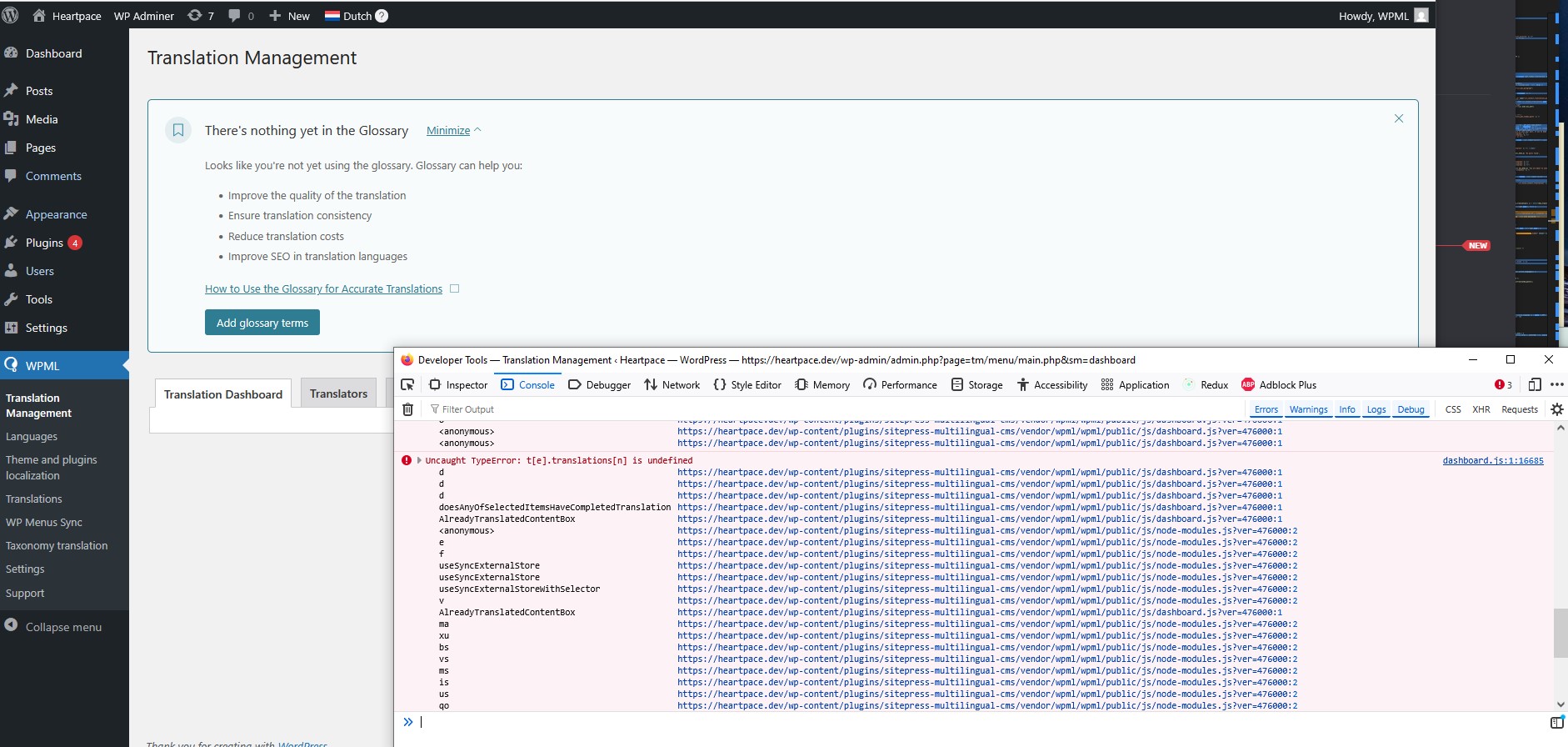Toggle the CSS filter
Image resolution: width=1568 pixels, height=747 pixels.
(x=1453, y=409)
